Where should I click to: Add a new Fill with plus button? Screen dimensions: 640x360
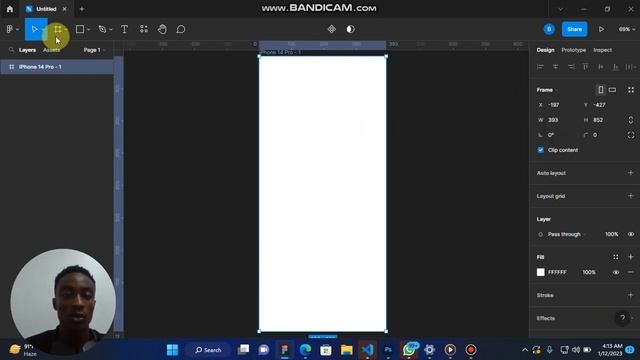[631, 257]
